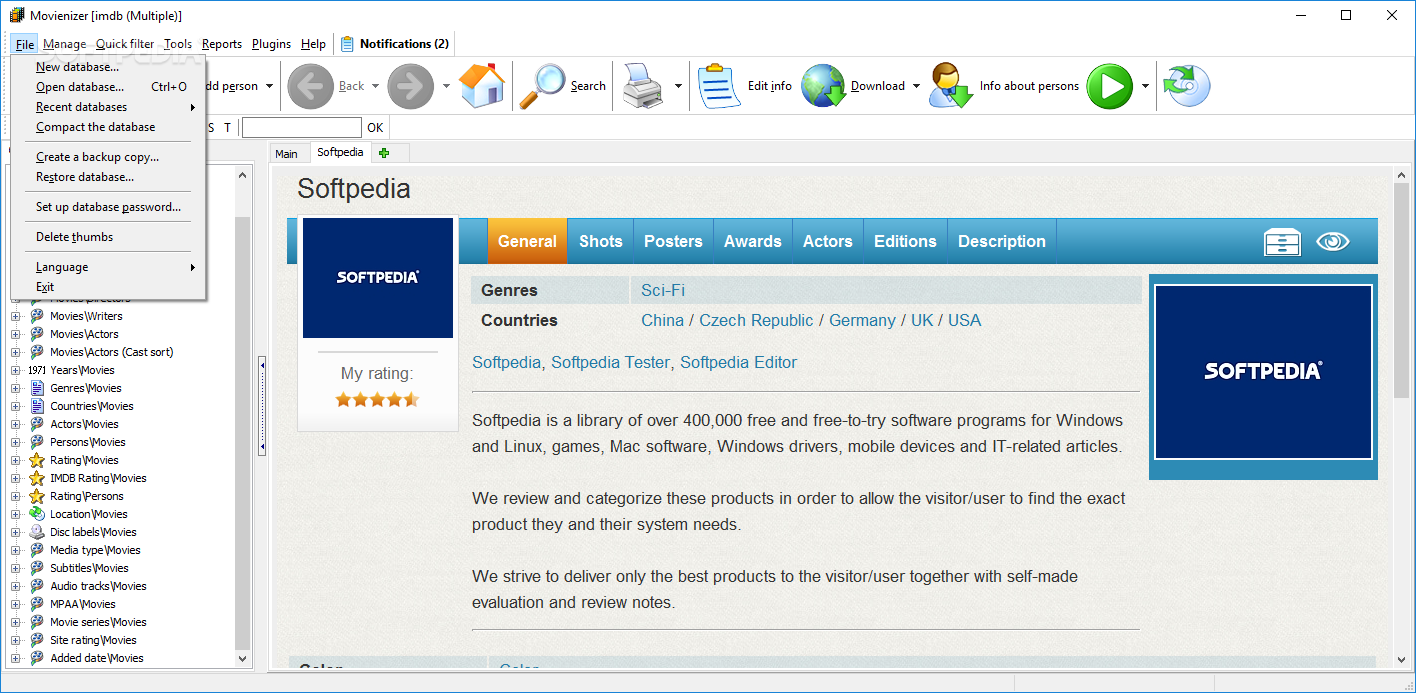Click the small Softpedia cover thumbnail
The width and height of the screenshot is (1416, 693).
point(378,278)
